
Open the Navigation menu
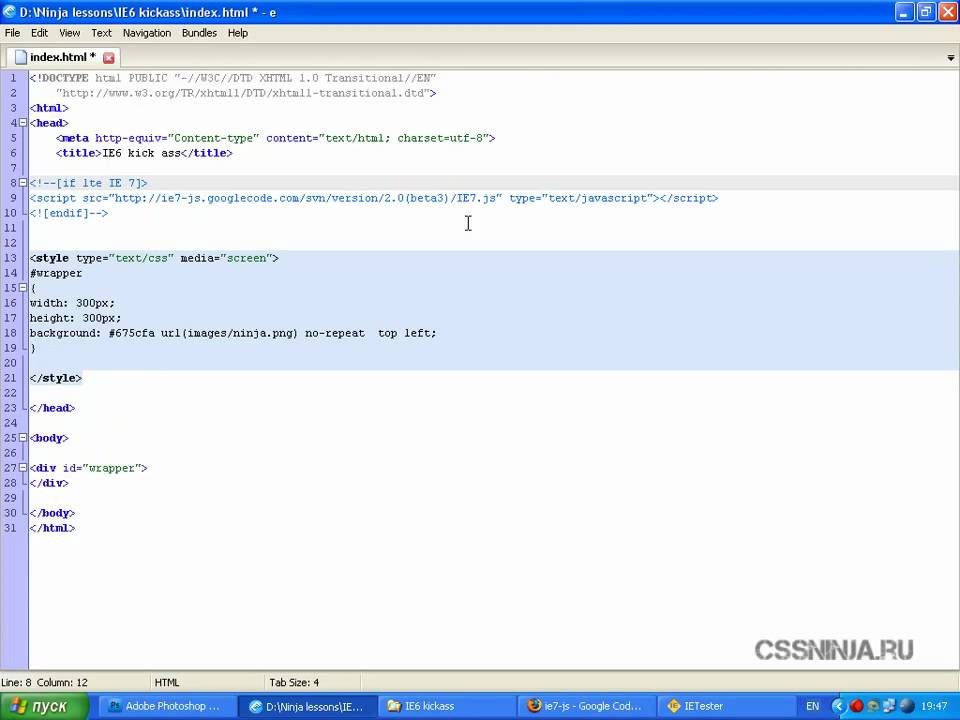tap(147, 33)
